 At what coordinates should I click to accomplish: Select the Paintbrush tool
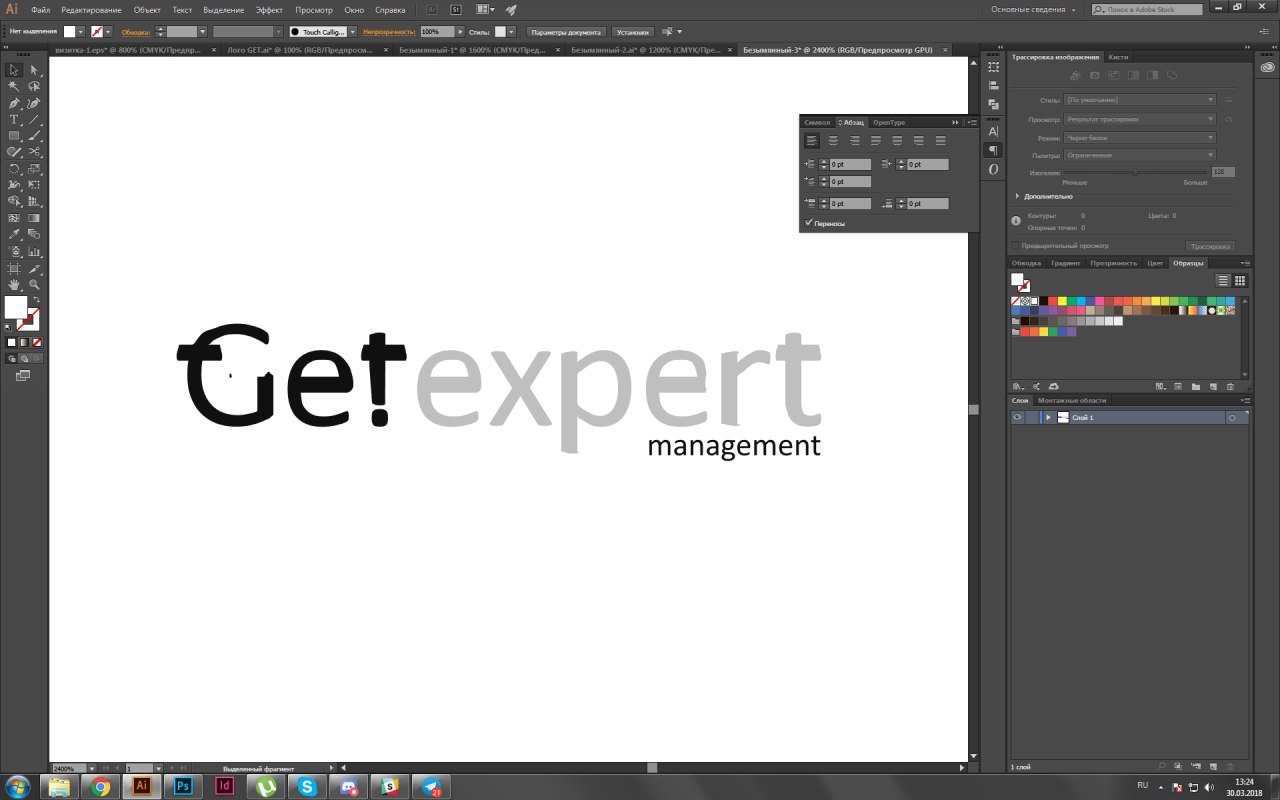[34, 136]
